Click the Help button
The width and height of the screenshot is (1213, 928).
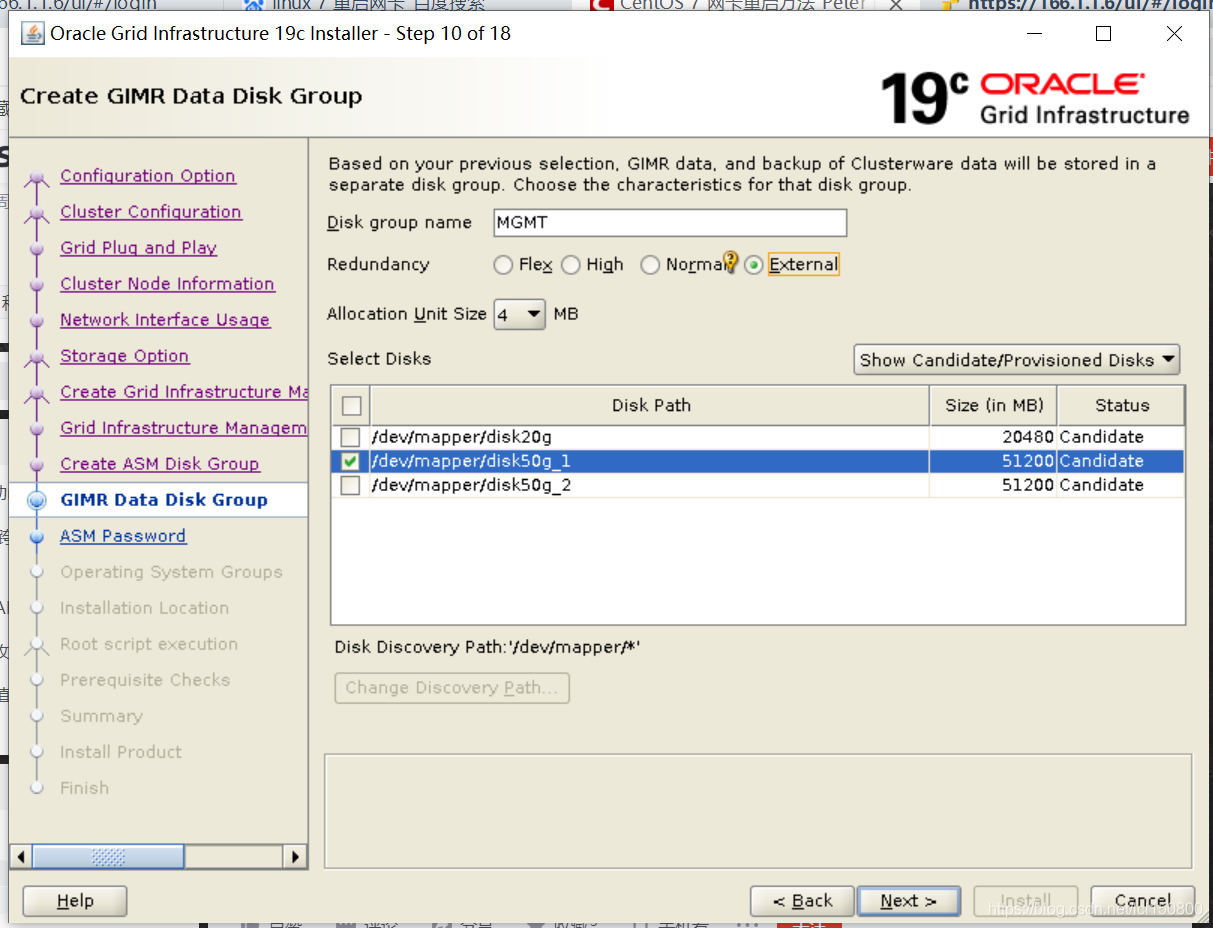(x=75, y=901)
